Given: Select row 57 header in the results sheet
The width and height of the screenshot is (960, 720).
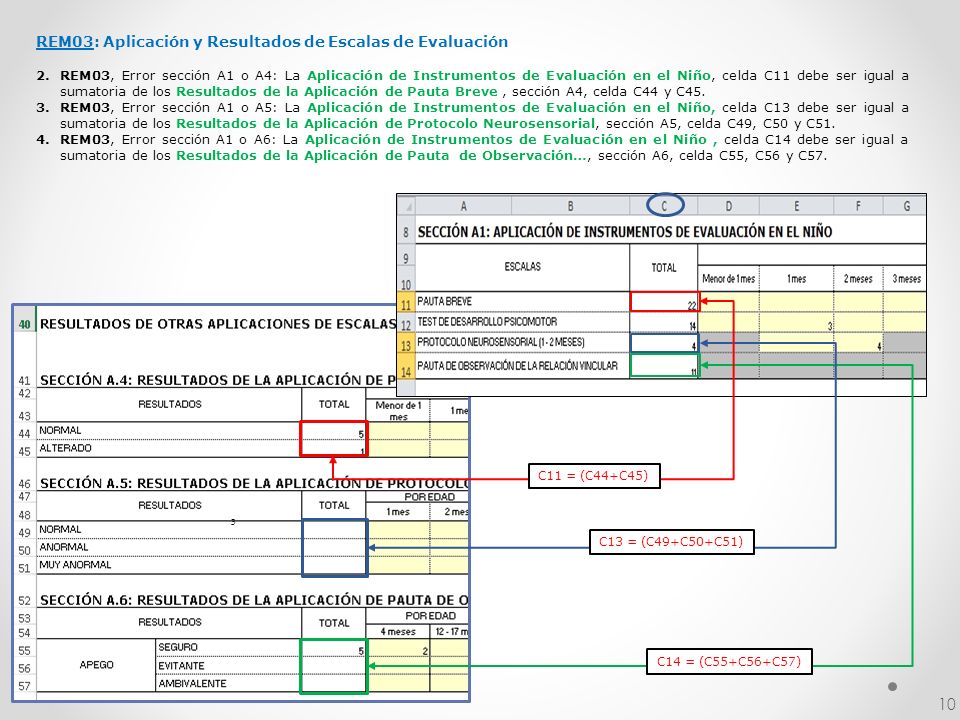Looking at the screenshot, I should point(24,686).
